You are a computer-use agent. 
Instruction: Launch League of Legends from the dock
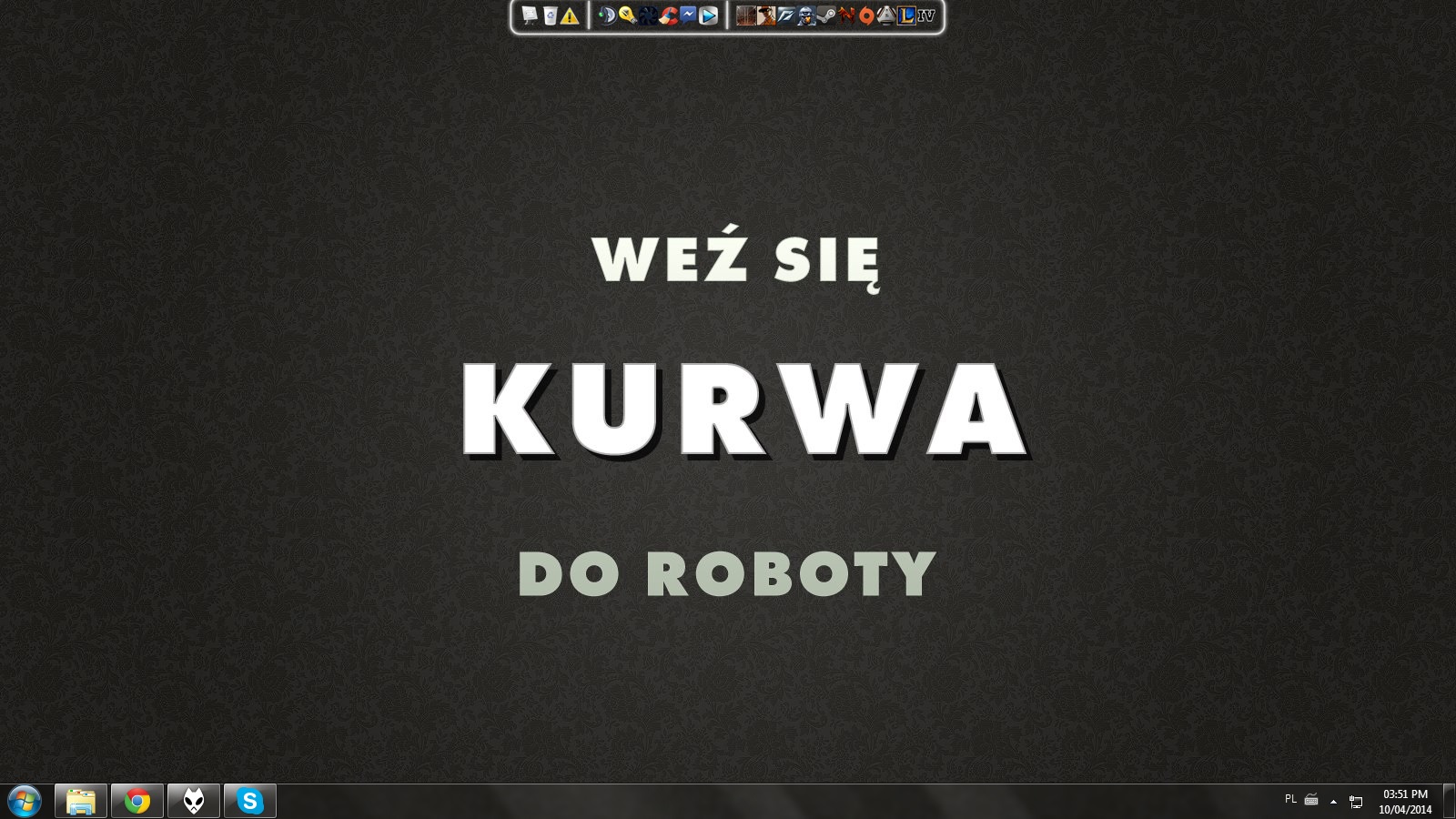coord(906,15)
